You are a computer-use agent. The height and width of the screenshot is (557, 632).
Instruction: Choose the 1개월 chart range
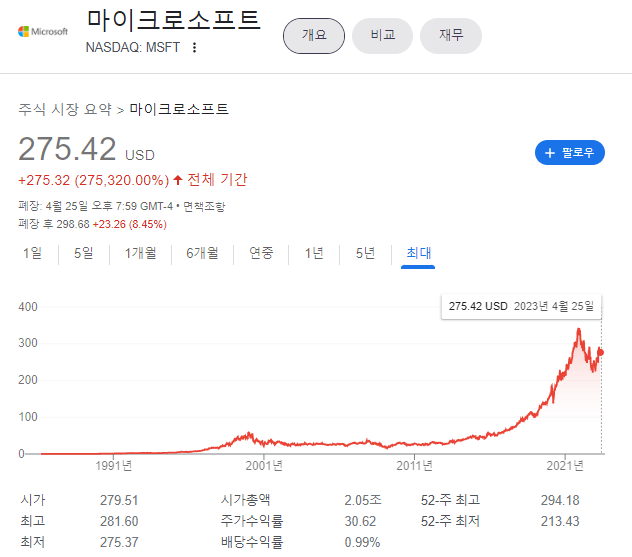pyautogui.click(x=140, y=254)
